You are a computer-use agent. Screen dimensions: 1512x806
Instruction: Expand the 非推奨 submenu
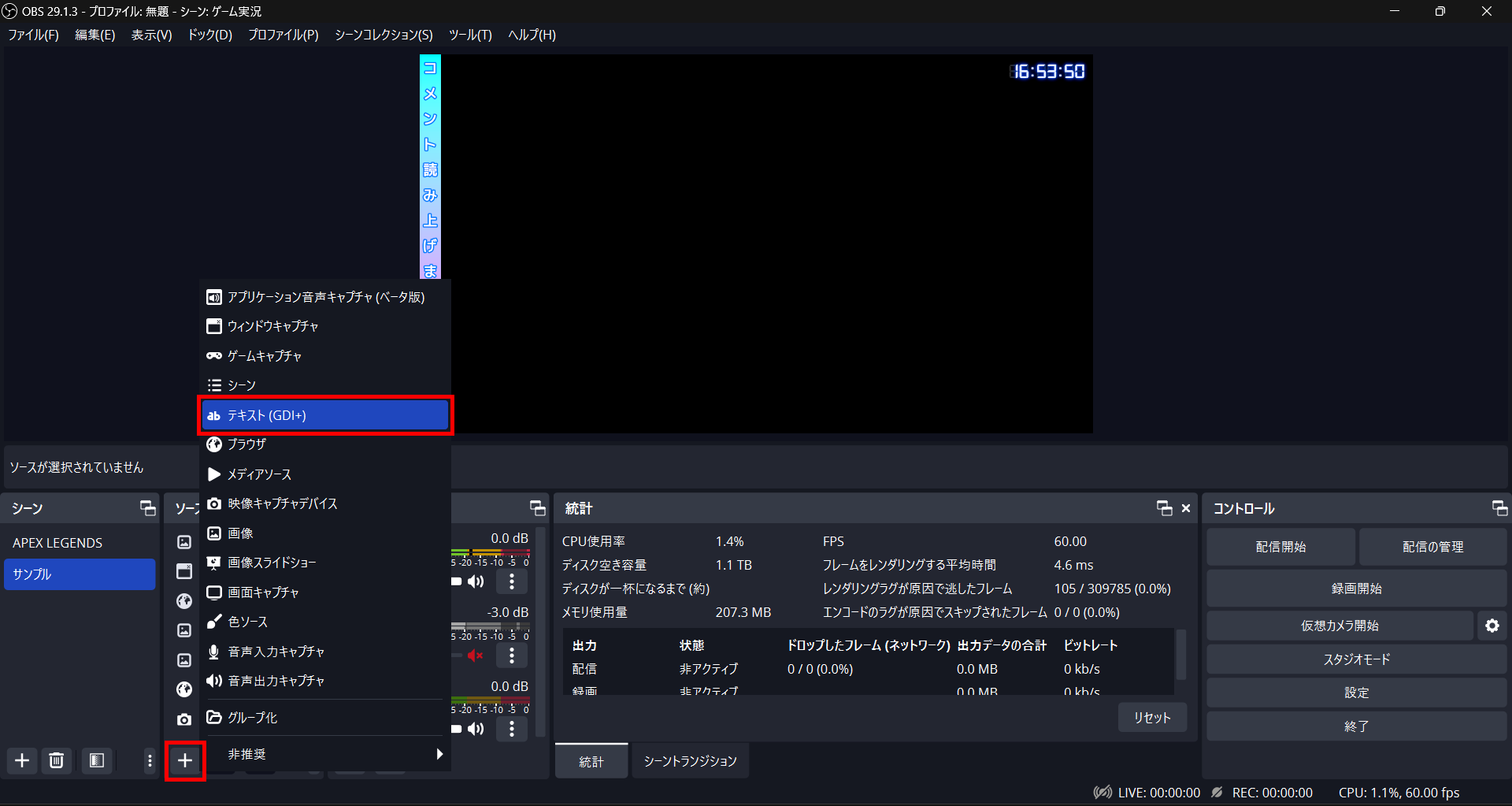tap(324, 754)
